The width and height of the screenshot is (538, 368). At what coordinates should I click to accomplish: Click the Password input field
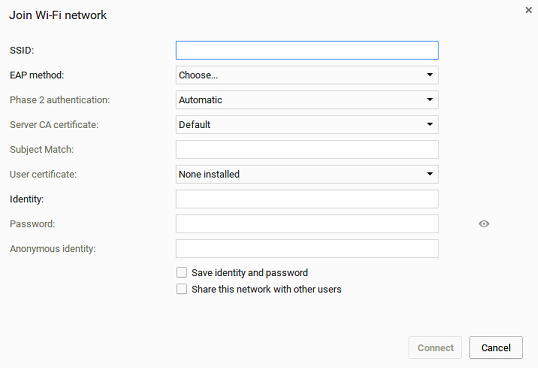(307, 224)
